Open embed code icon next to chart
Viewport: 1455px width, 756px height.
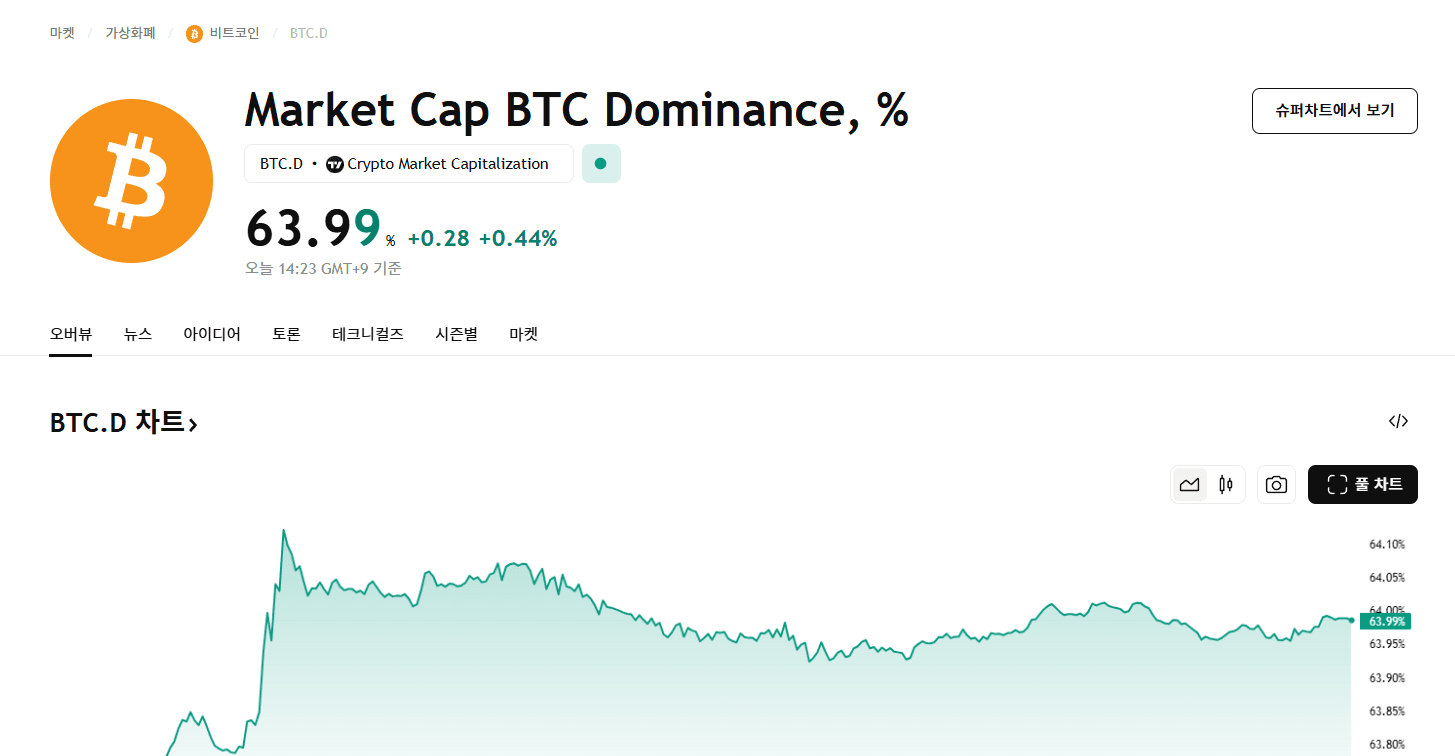coord(1398,421)
